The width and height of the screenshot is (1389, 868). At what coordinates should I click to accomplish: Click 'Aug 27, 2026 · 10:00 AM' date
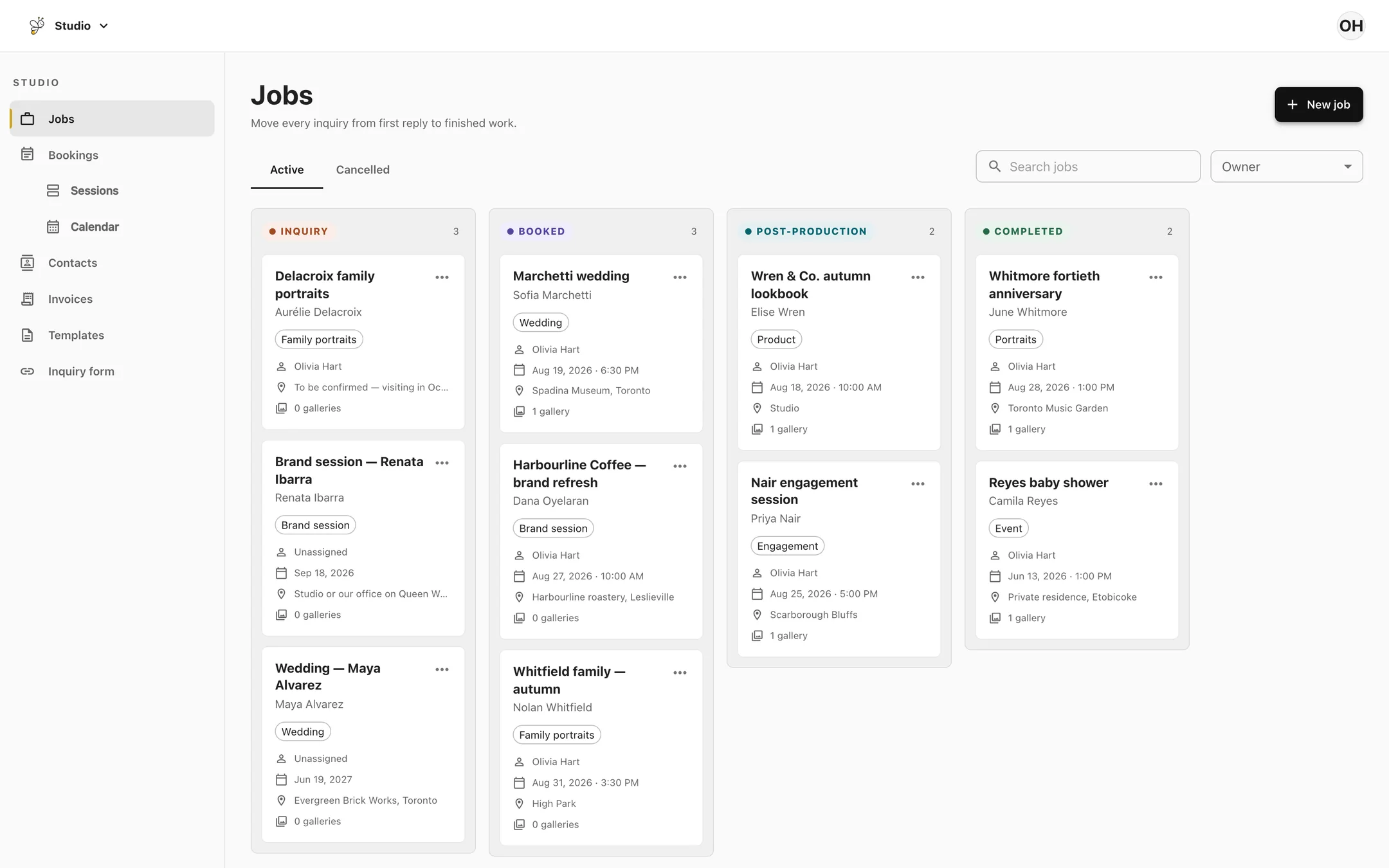click(x=588, y=576)
